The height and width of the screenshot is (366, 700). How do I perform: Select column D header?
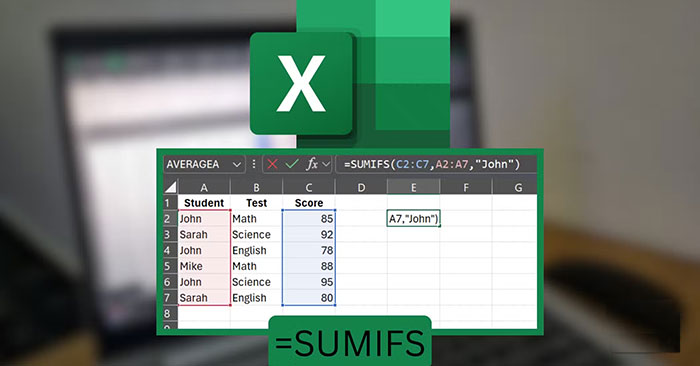tap(361, 187)
